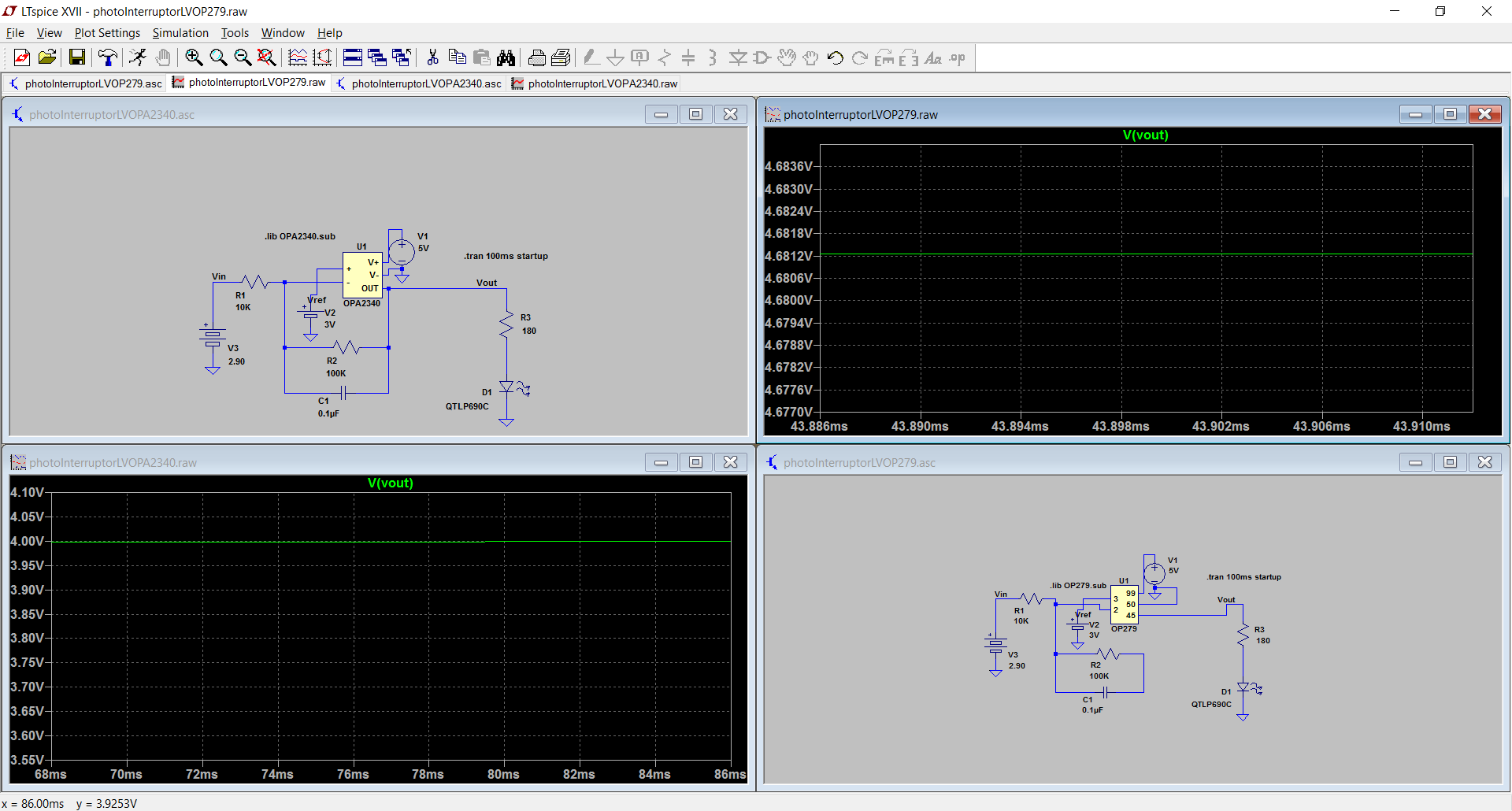Select the Drag closed-hand tool
This screenshot has height=811, width=1512.
[810, 57]
